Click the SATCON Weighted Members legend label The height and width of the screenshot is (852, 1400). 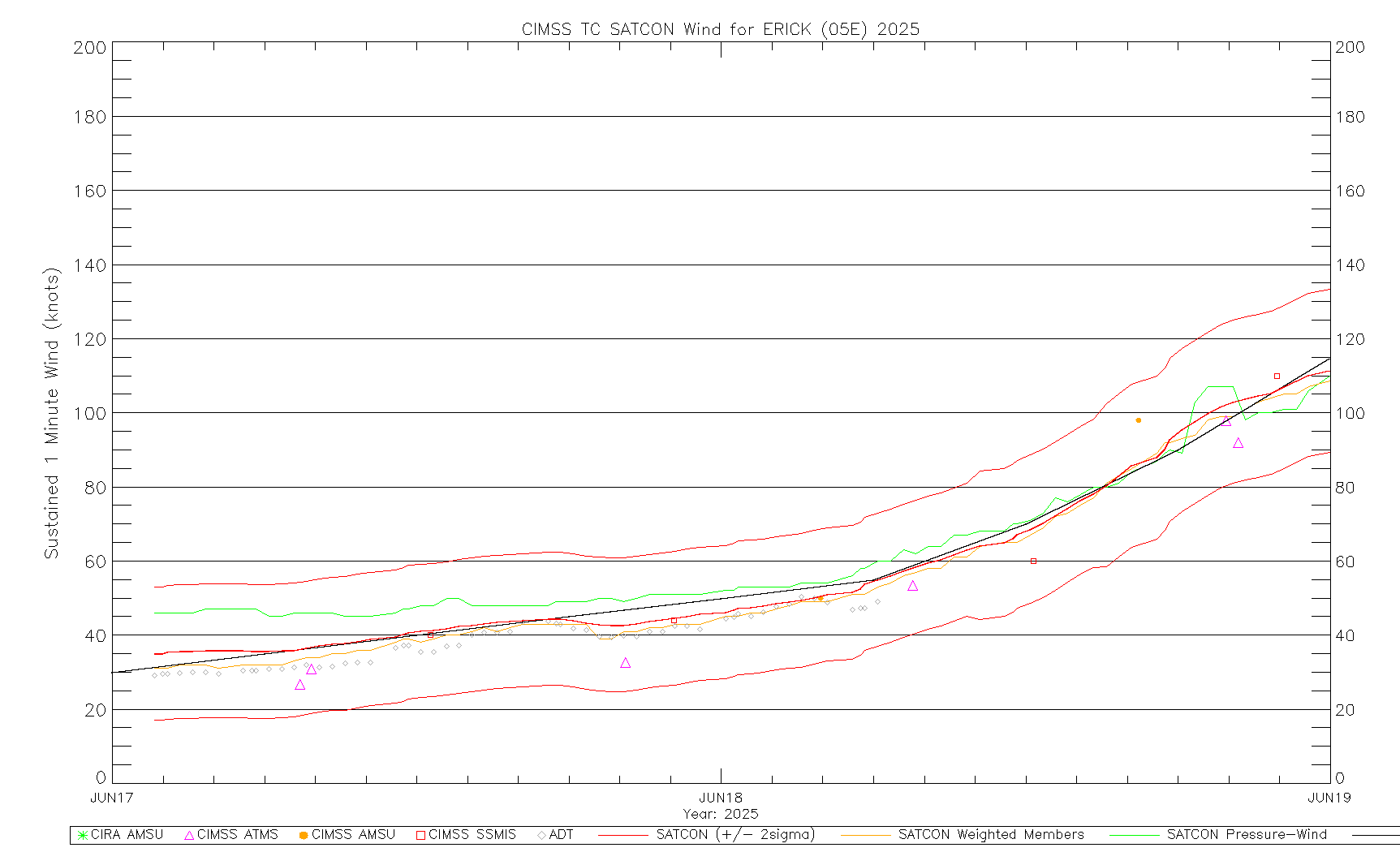[x=990, y=835]
